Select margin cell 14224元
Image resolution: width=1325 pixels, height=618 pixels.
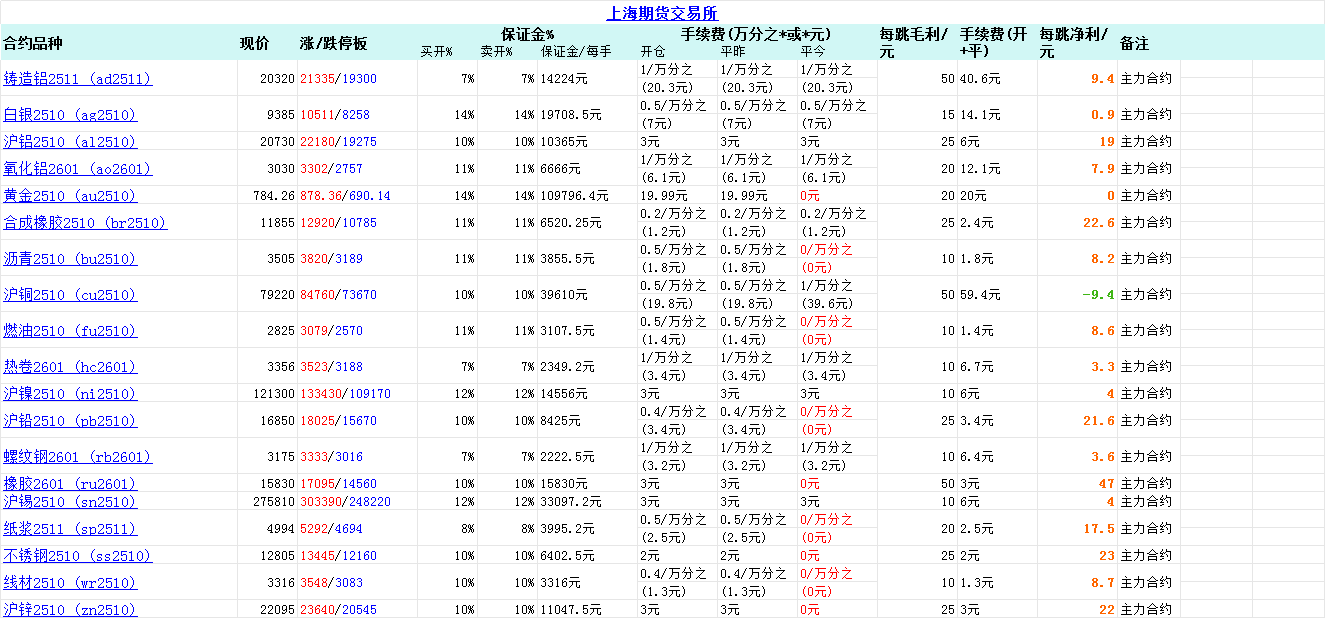[x=563, y=79]
